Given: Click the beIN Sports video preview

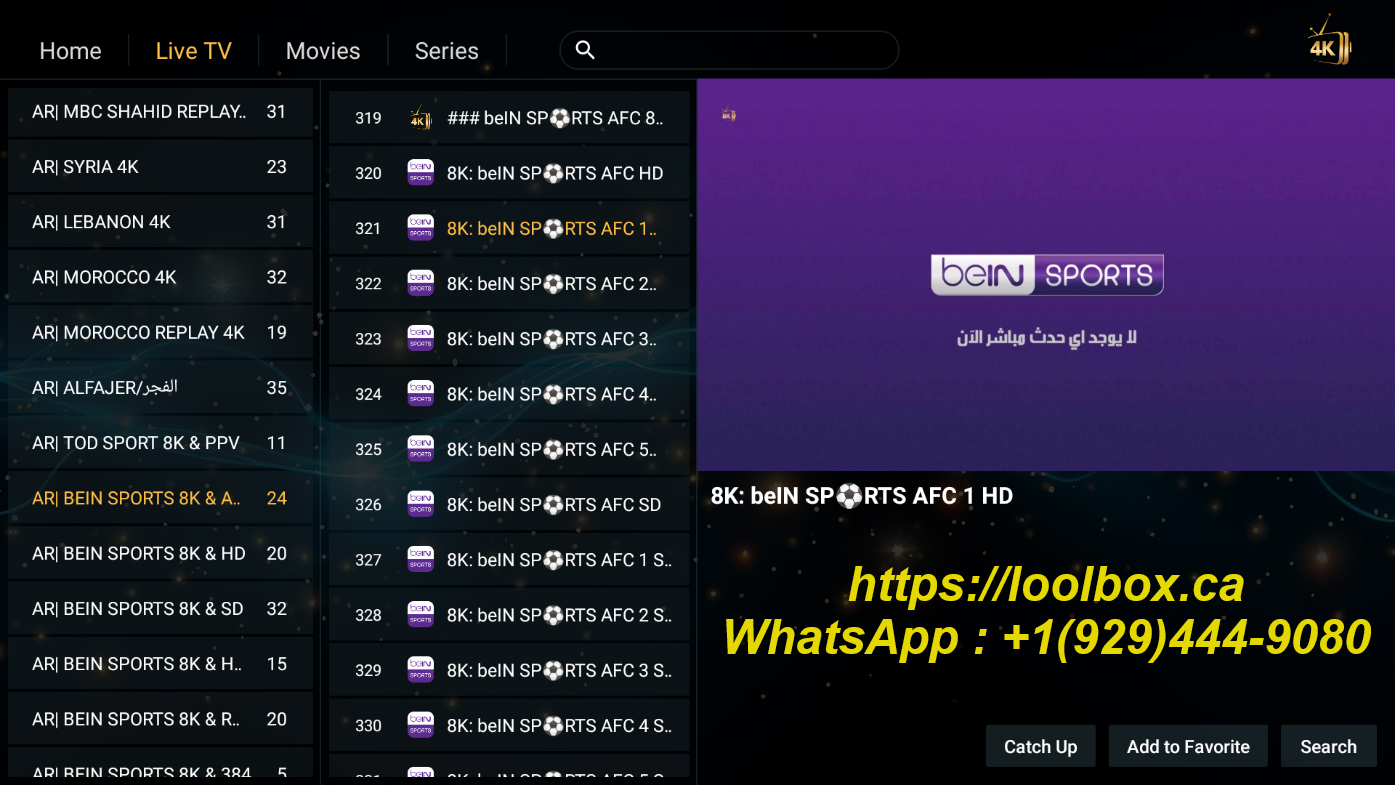Looking at the screenshot, I should pyautogui.click(x=1045, y=275).
